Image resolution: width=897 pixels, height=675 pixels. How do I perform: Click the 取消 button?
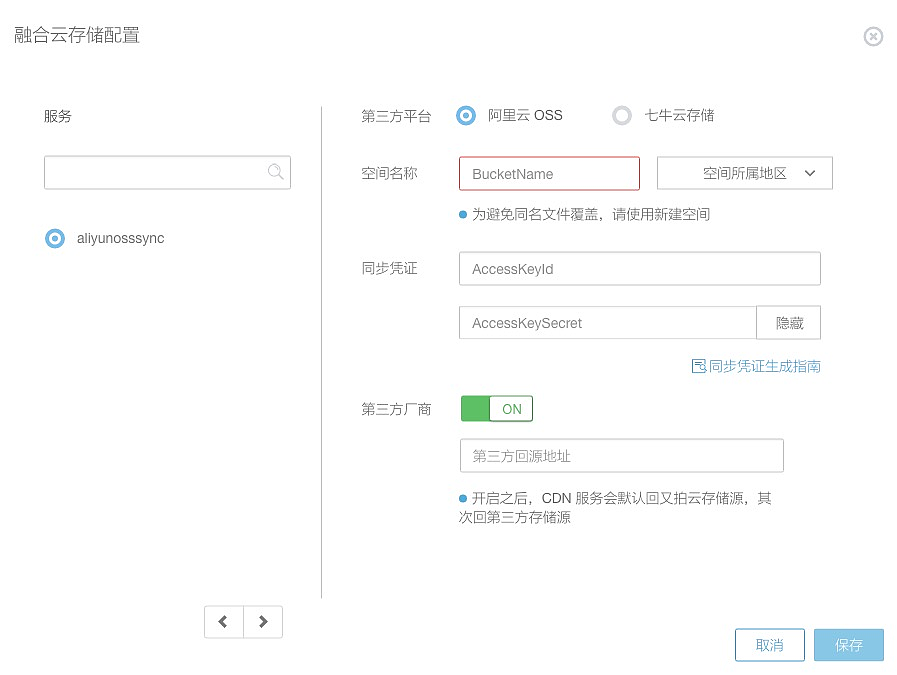pos(769,645)
